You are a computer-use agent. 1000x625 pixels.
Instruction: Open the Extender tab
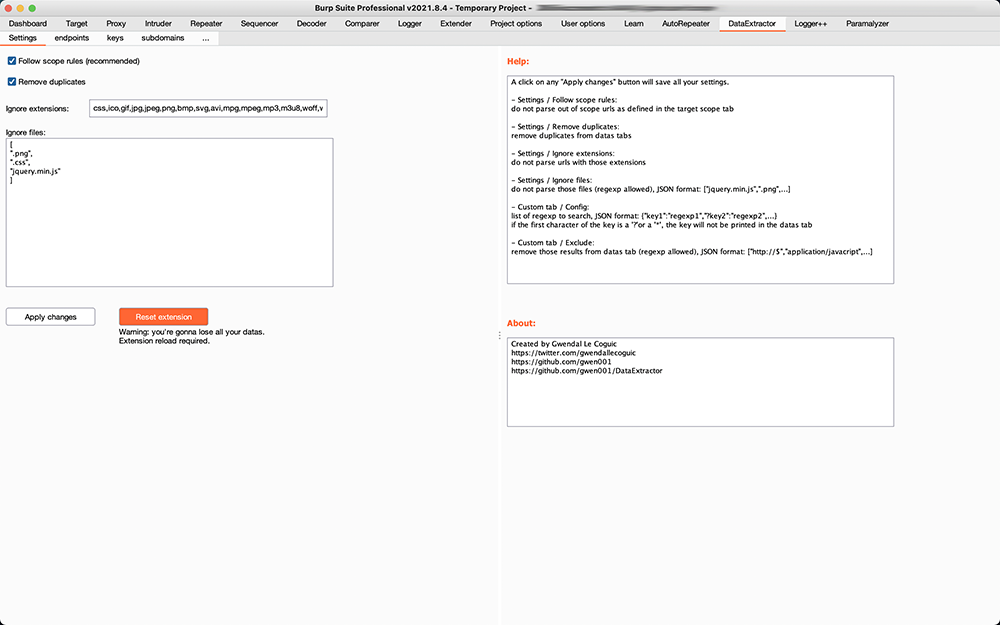(456, 24)
